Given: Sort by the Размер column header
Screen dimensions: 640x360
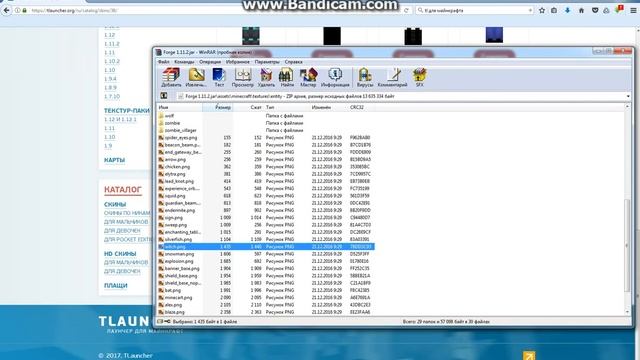Looking at the screenshot, I should (x=218, y=107).
